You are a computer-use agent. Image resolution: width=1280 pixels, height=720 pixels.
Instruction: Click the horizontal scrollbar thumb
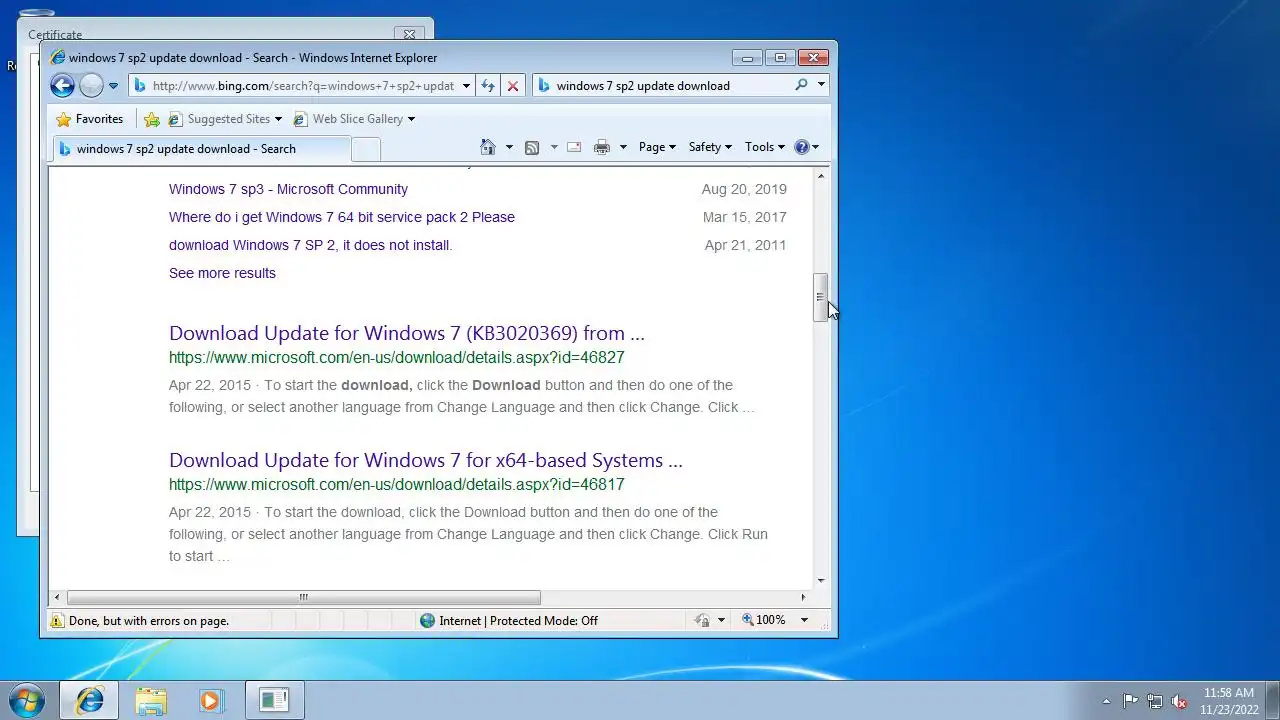coord(302,597)
